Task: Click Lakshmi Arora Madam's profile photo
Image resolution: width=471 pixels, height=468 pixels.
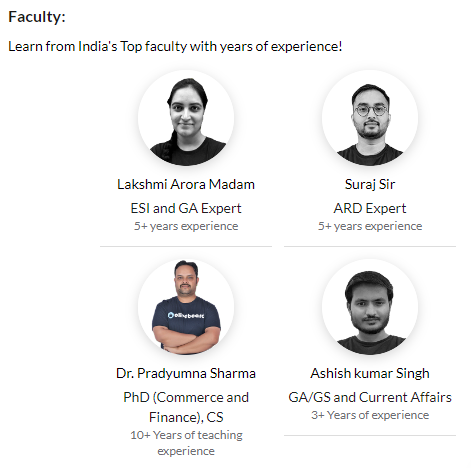Action: click(x=186, y=118)
